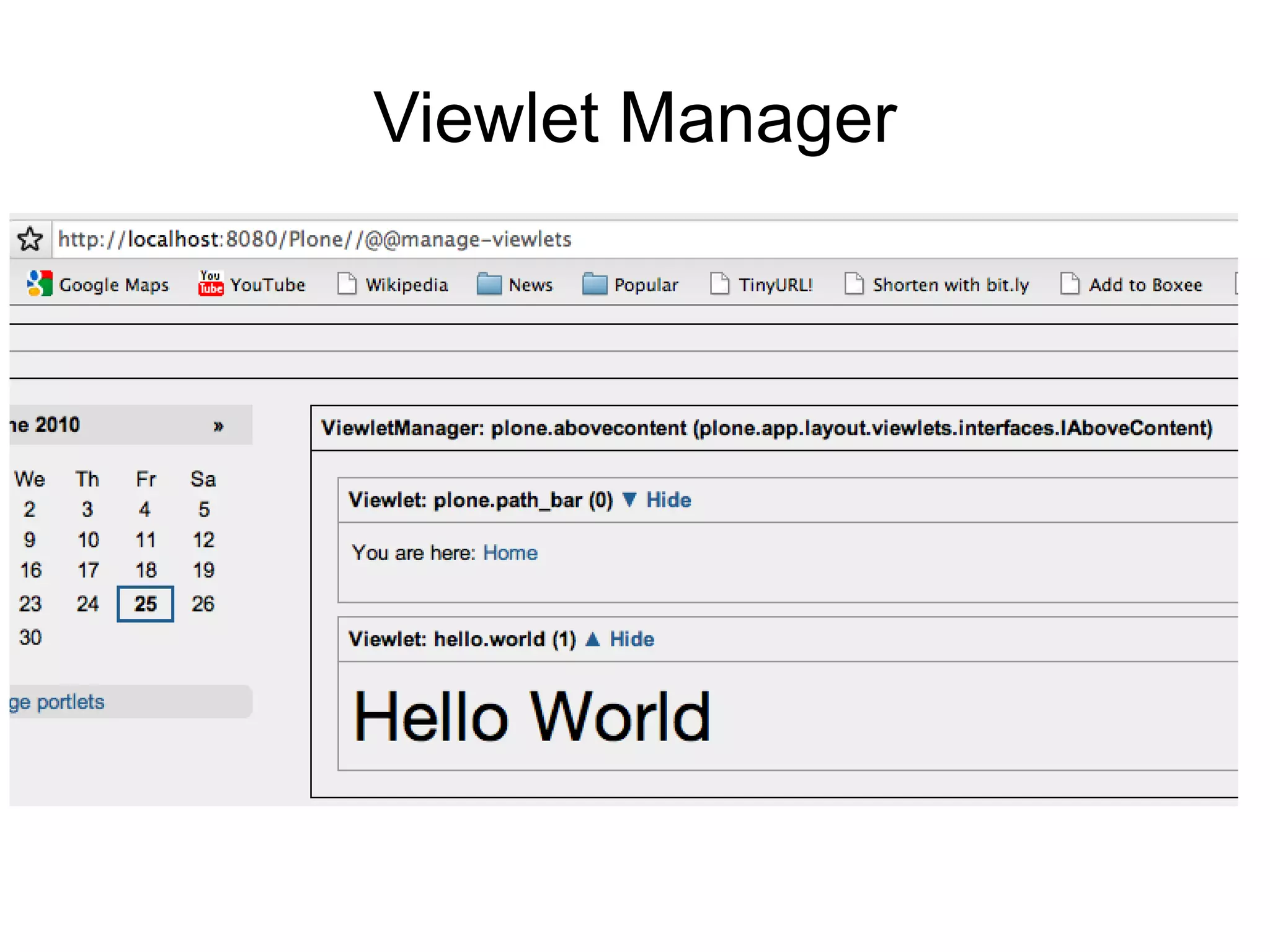The height and width of the screenshot is (952, 1270).
Task: Click the Add to Boxee page icon
Action: click(1070, 283)
